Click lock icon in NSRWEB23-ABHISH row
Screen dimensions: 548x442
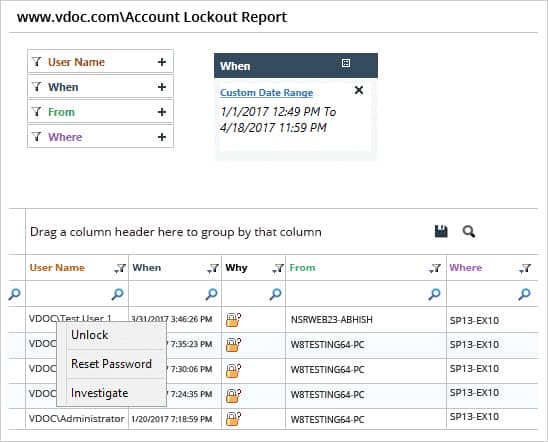(x=233, y=319)
